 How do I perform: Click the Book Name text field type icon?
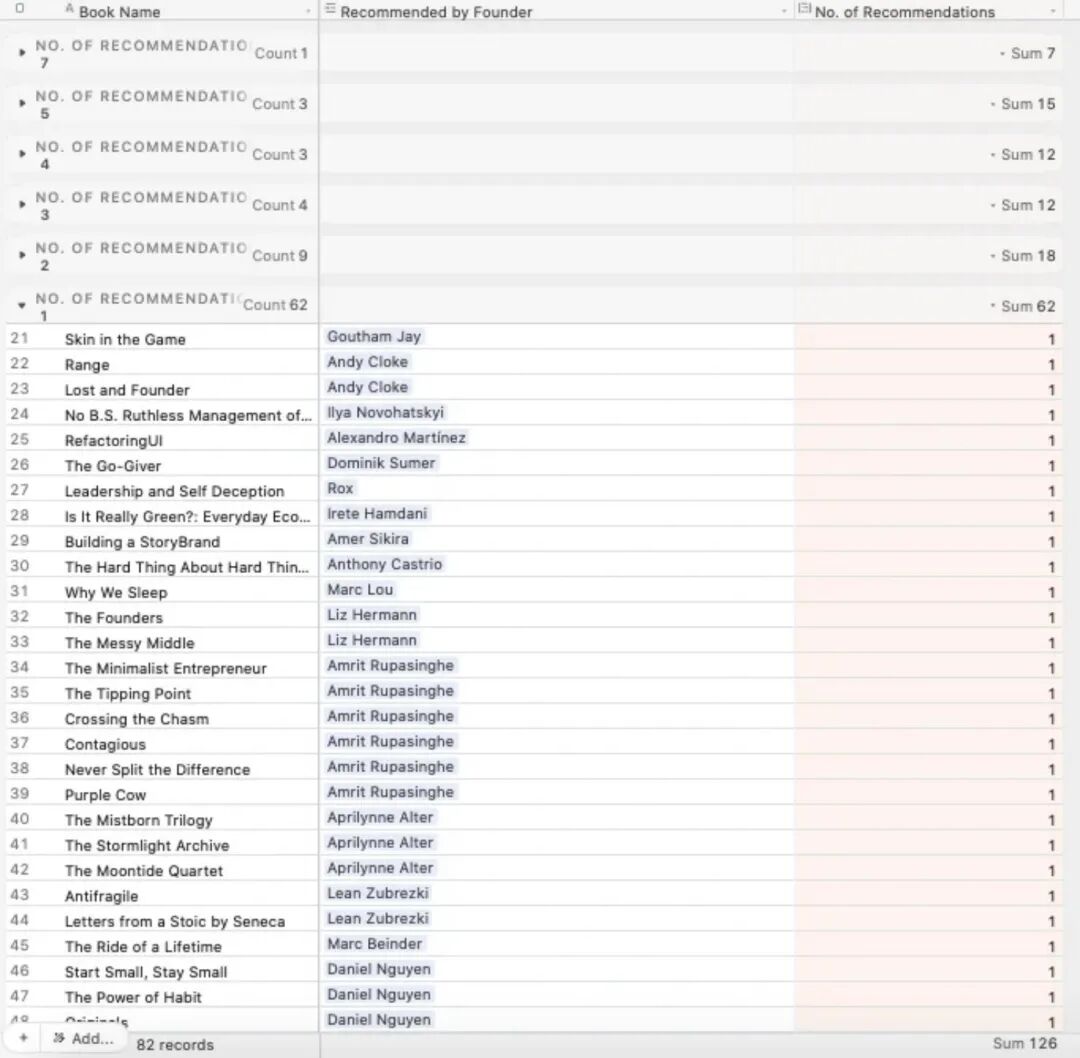pyautogui.click(x=70, y=8)
